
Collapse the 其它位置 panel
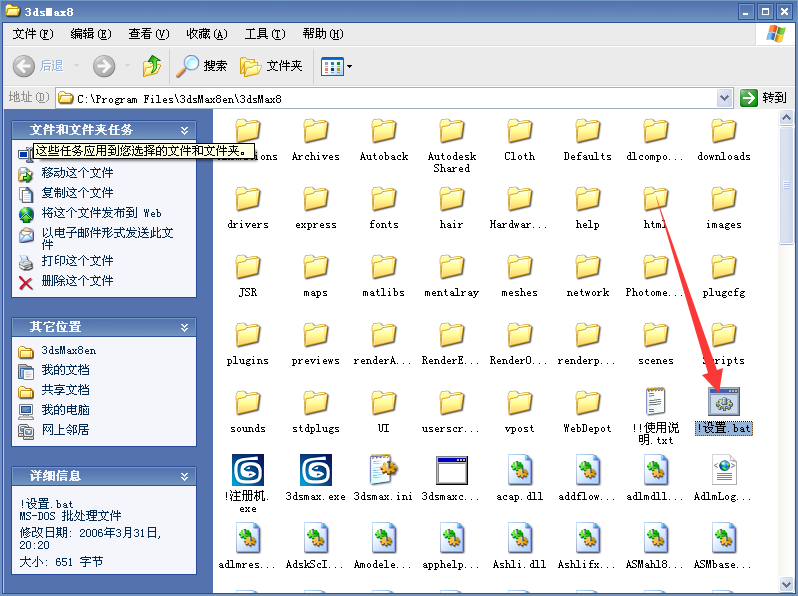coord(184,327)
